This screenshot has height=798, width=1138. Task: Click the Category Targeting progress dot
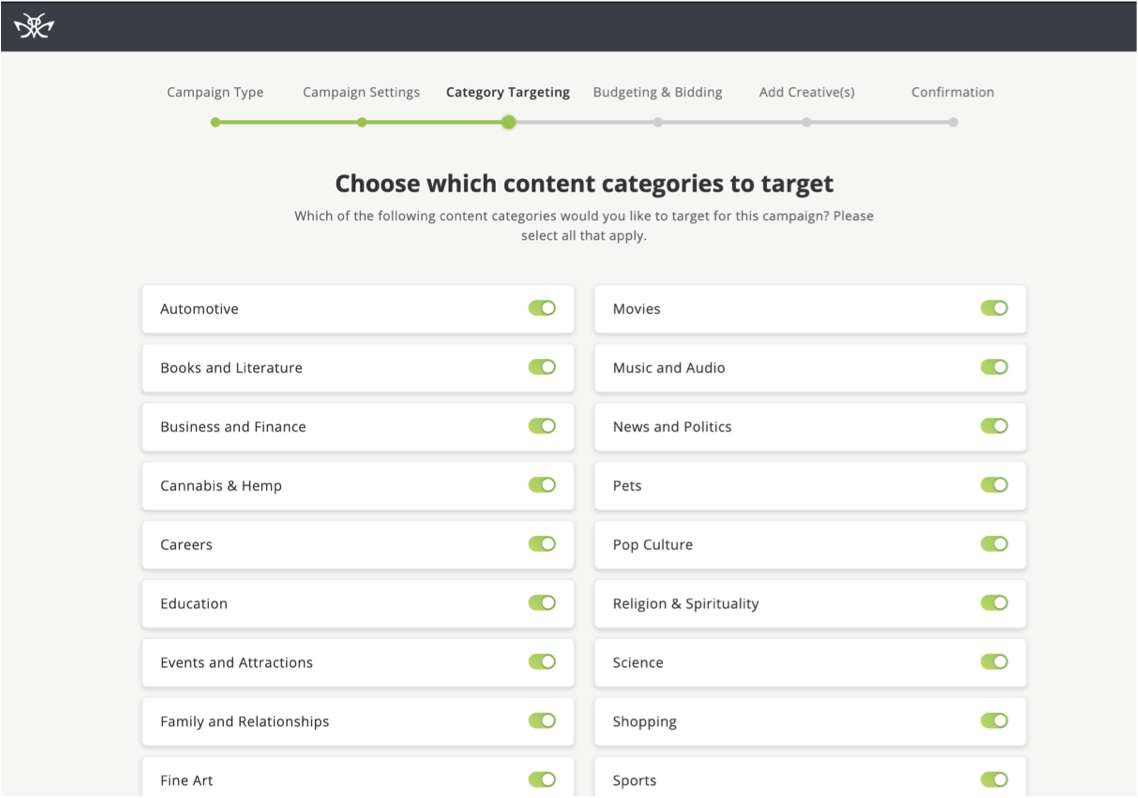(x=509, y=122)
